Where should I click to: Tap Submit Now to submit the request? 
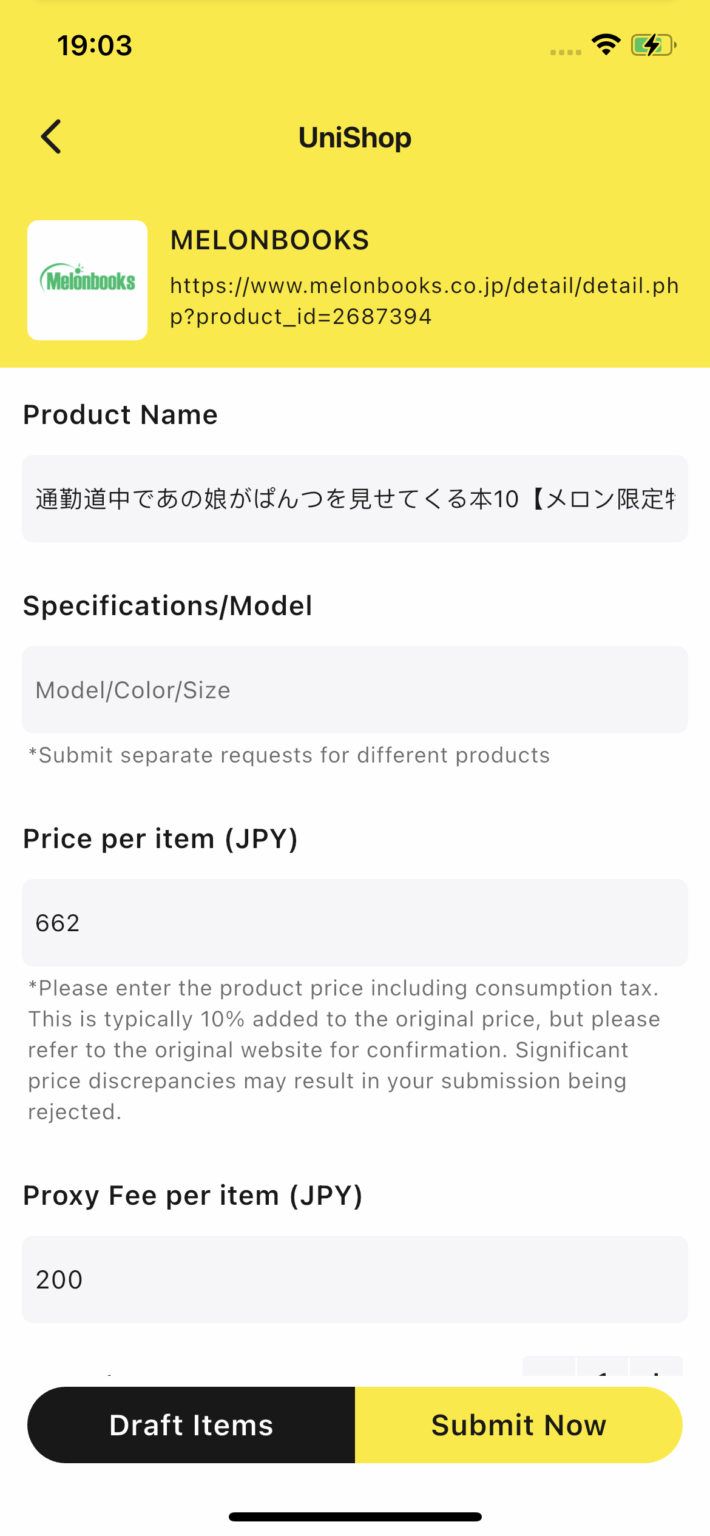click(518, 1424)
